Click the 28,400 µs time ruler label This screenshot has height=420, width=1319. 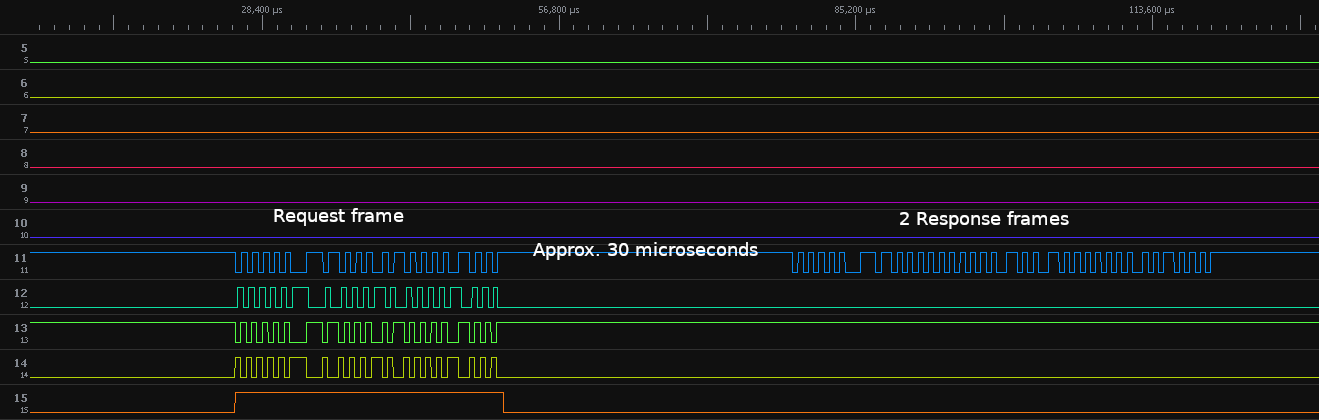[x=262, y=10]
